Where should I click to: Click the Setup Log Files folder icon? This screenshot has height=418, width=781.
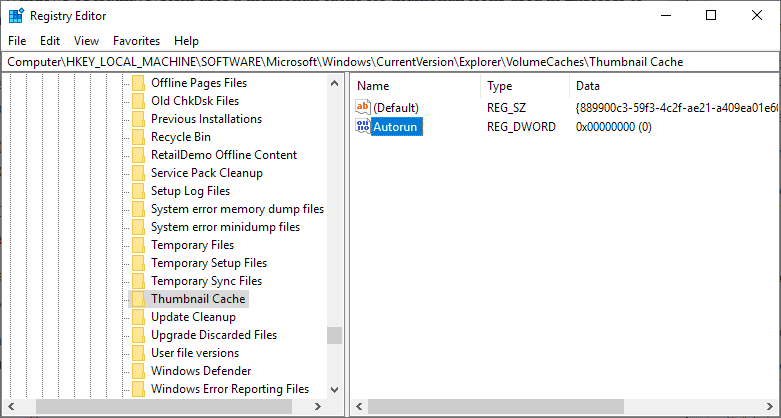pyautogui.click(x=138, y=191)
